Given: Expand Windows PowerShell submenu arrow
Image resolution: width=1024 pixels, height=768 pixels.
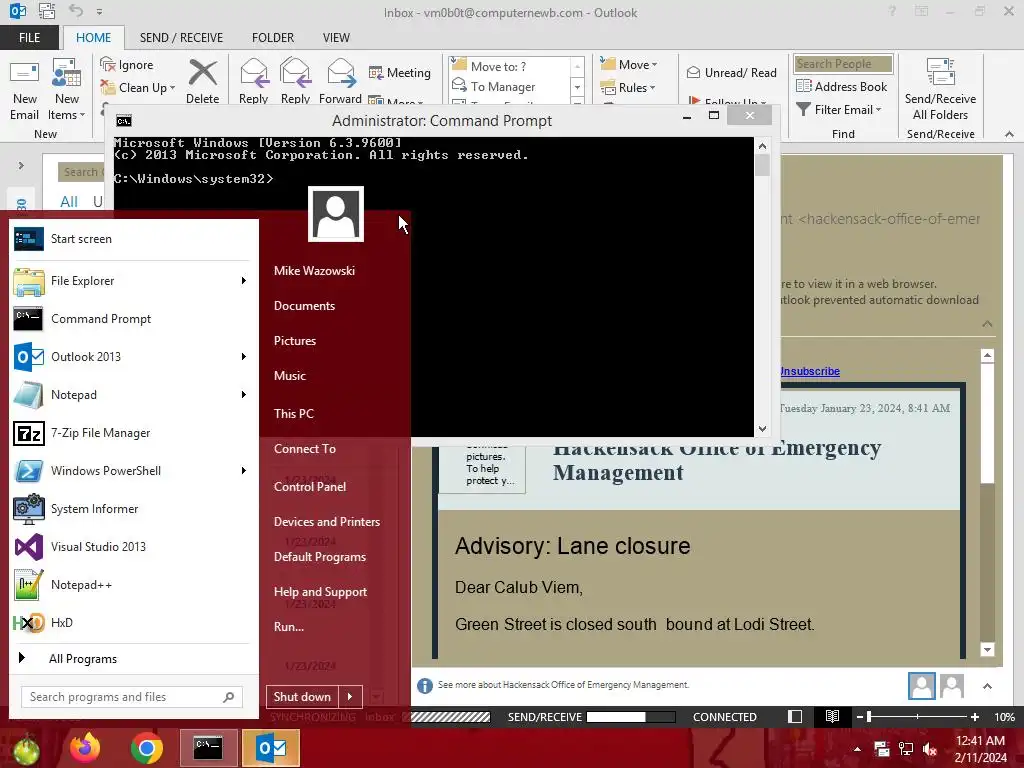Looking at the screenshot, I should (244, 471).
